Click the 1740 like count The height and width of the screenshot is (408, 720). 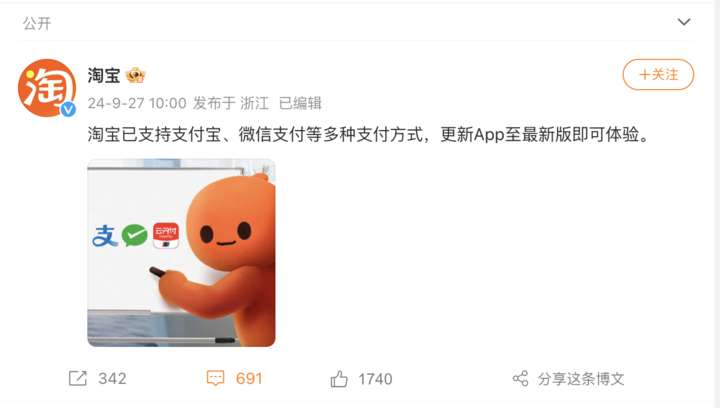(x=375, y=379)
